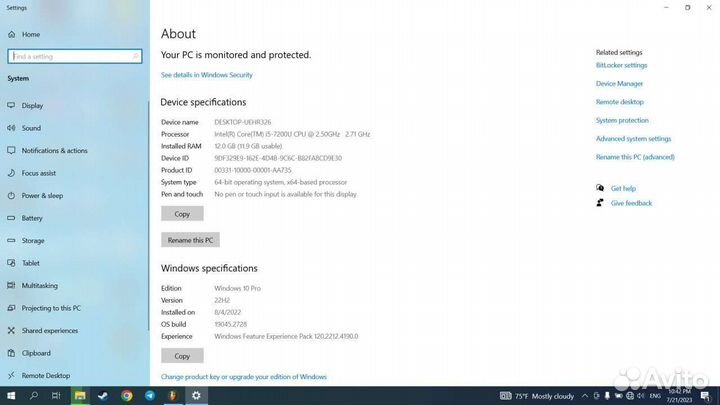Open the Action Center notification icon
This screenshot has height=405, width=720.
[x=705, y=396]
